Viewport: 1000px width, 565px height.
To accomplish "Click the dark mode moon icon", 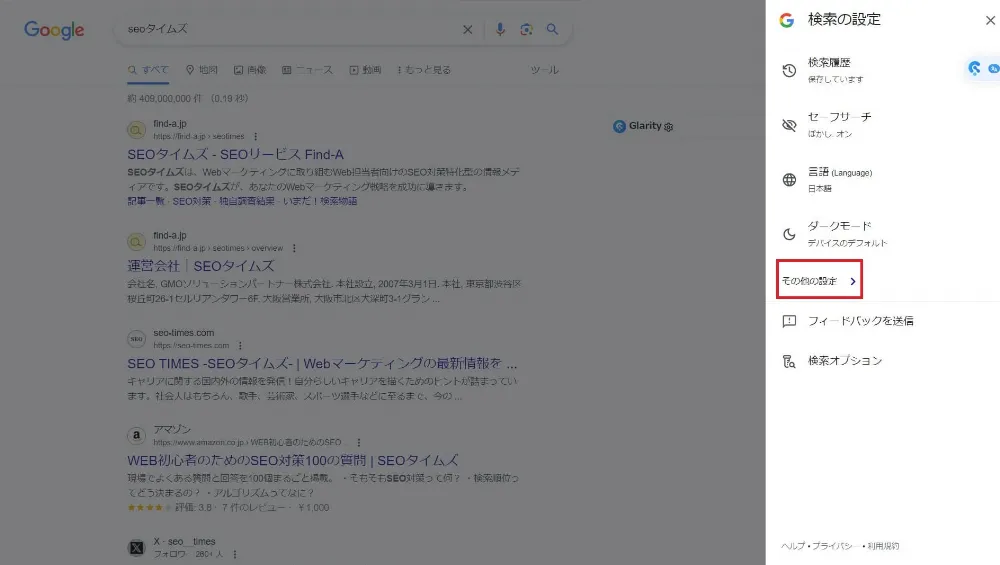I will tap(789, 234).
